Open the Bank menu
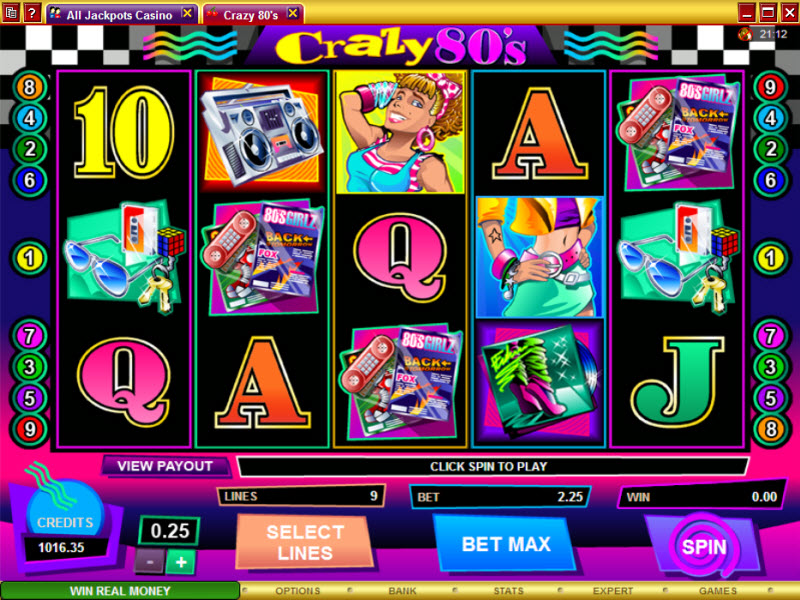Image resolution: width=800 pixels, height=600 pixels. pos(403,591)
